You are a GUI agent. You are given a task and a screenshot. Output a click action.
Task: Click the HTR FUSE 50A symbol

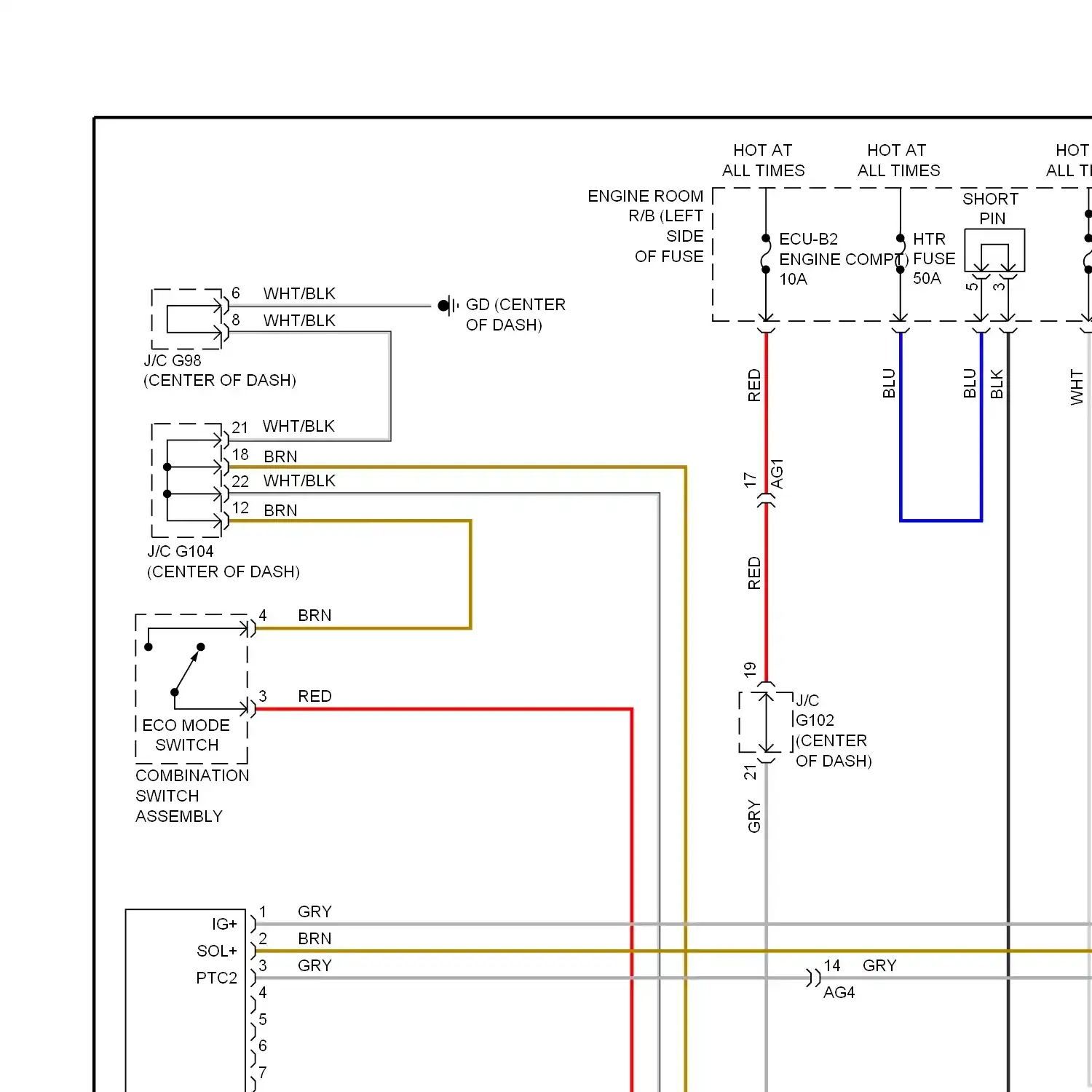(901, 254)
